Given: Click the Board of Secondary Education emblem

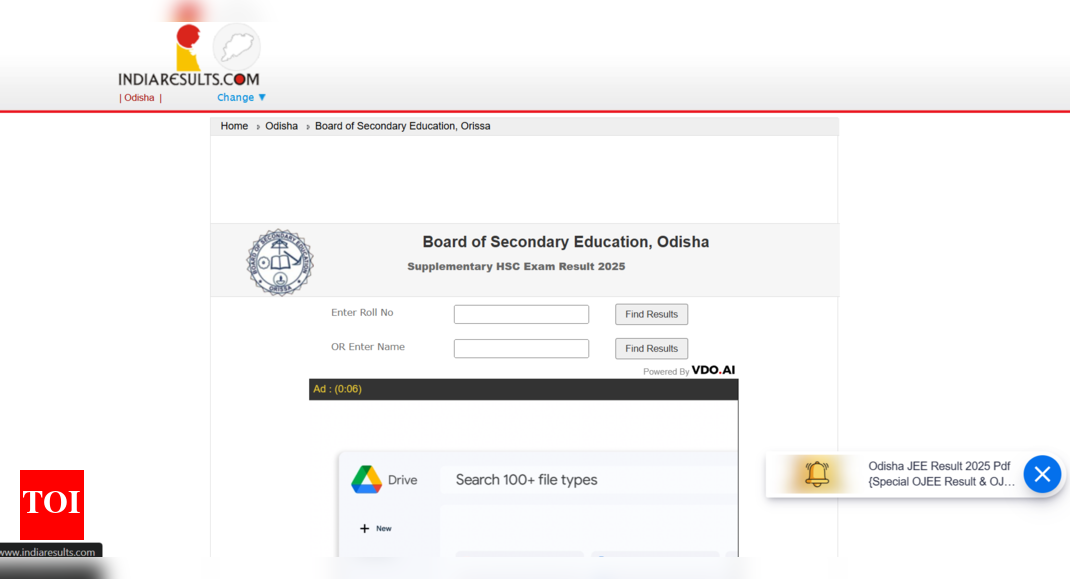Looking at the screenshot, I should [280, 262].
